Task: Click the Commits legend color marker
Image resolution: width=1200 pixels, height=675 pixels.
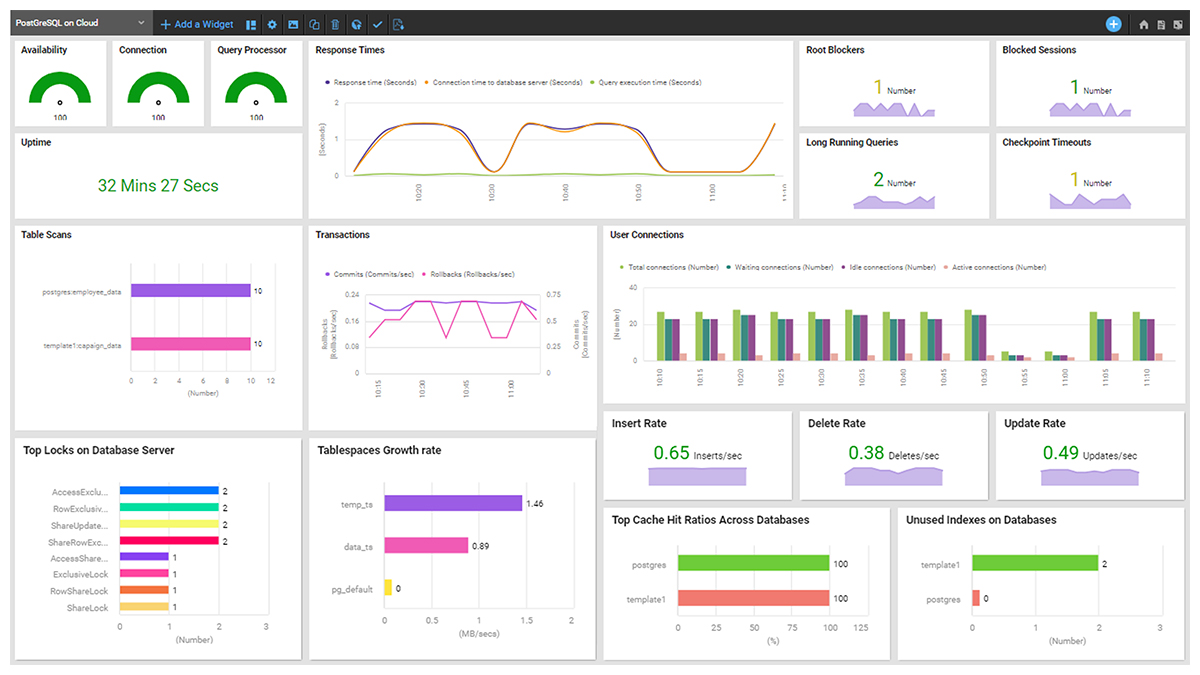Action: point(326,274)
